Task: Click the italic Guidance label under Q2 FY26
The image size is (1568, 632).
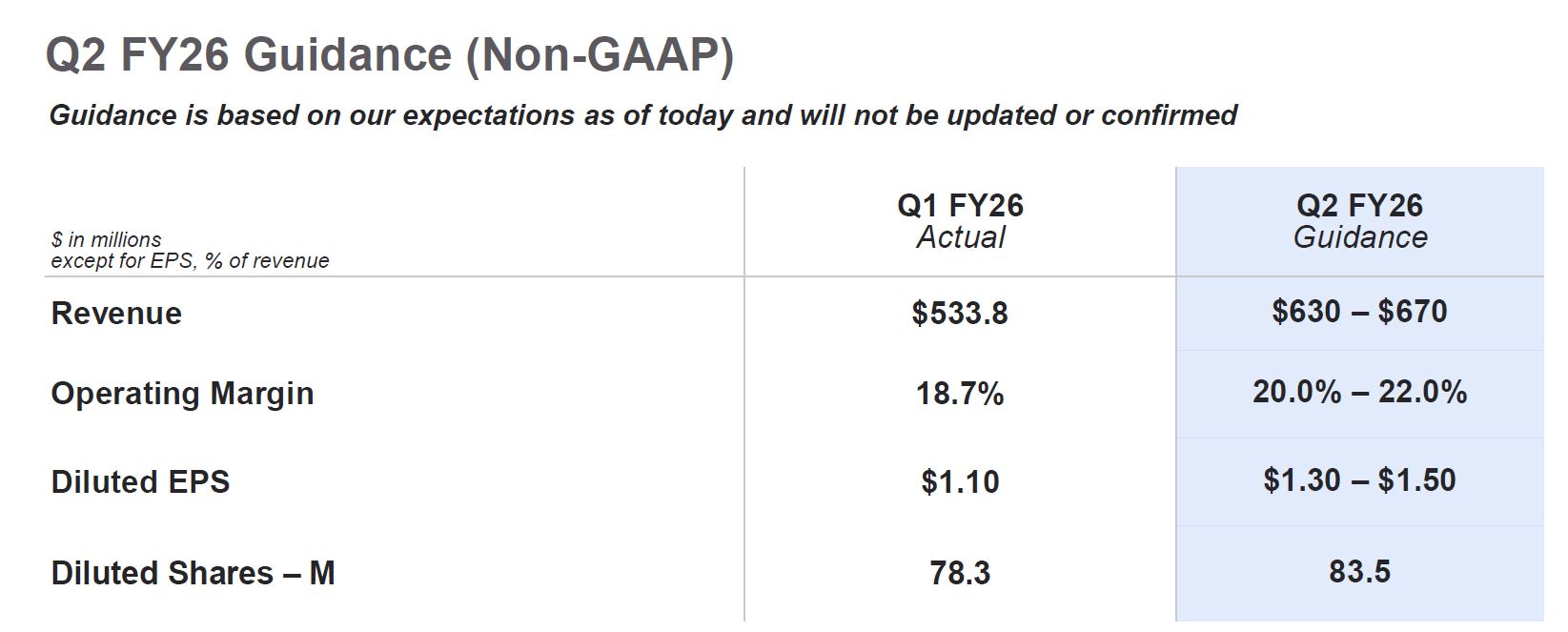Action: tap(1359, 237)
